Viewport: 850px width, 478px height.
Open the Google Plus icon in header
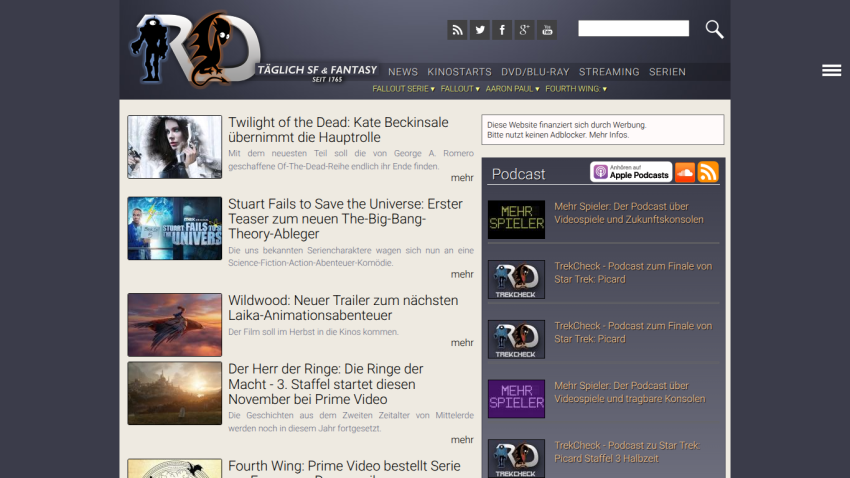524,30
